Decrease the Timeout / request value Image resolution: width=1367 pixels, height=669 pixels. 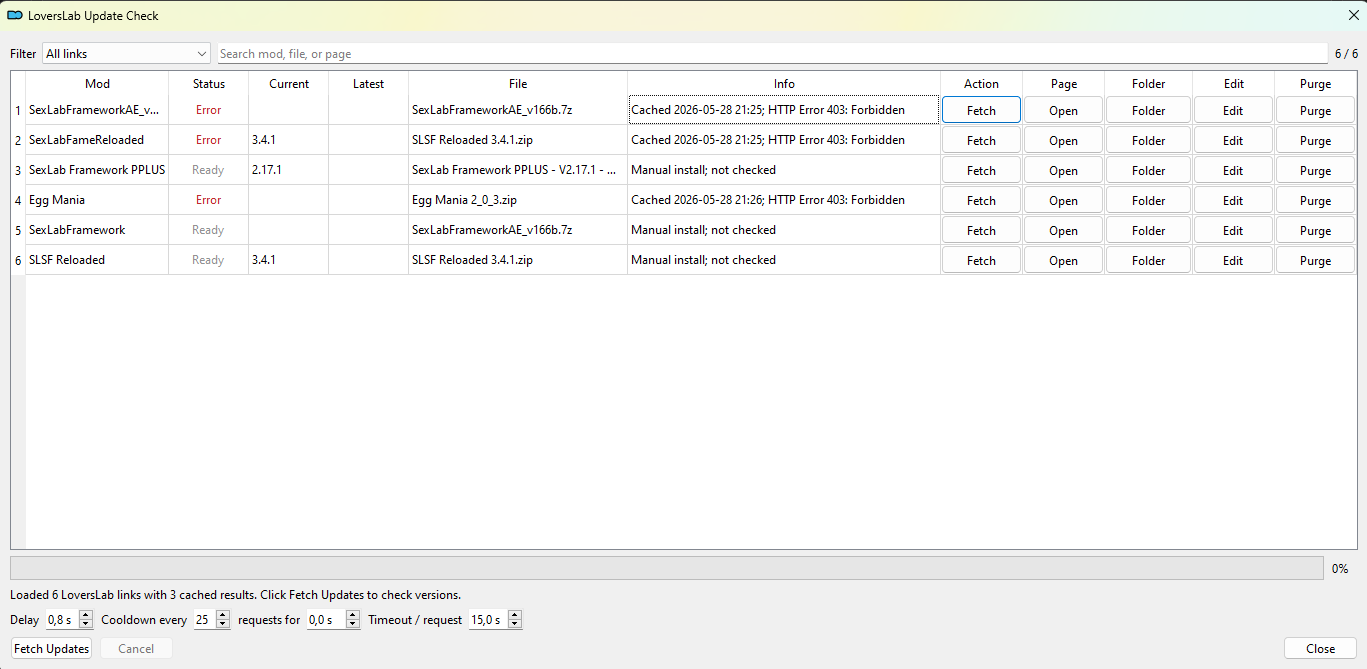pyautogui.click(x=515, y=625)
